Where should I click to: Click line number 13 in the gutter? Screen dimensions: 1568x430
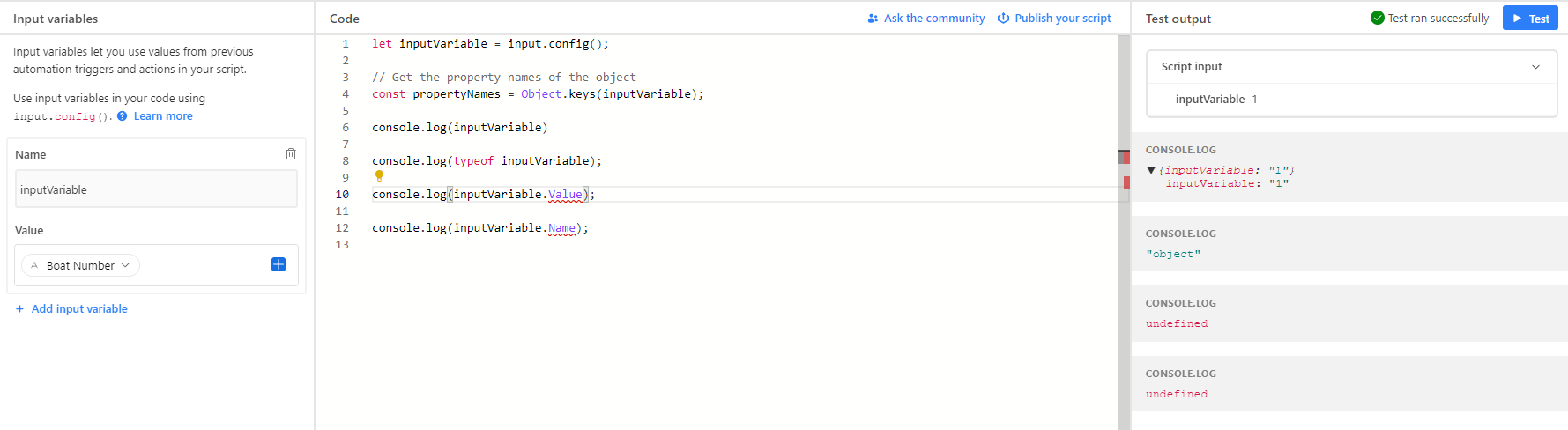[x=342, y=245]
